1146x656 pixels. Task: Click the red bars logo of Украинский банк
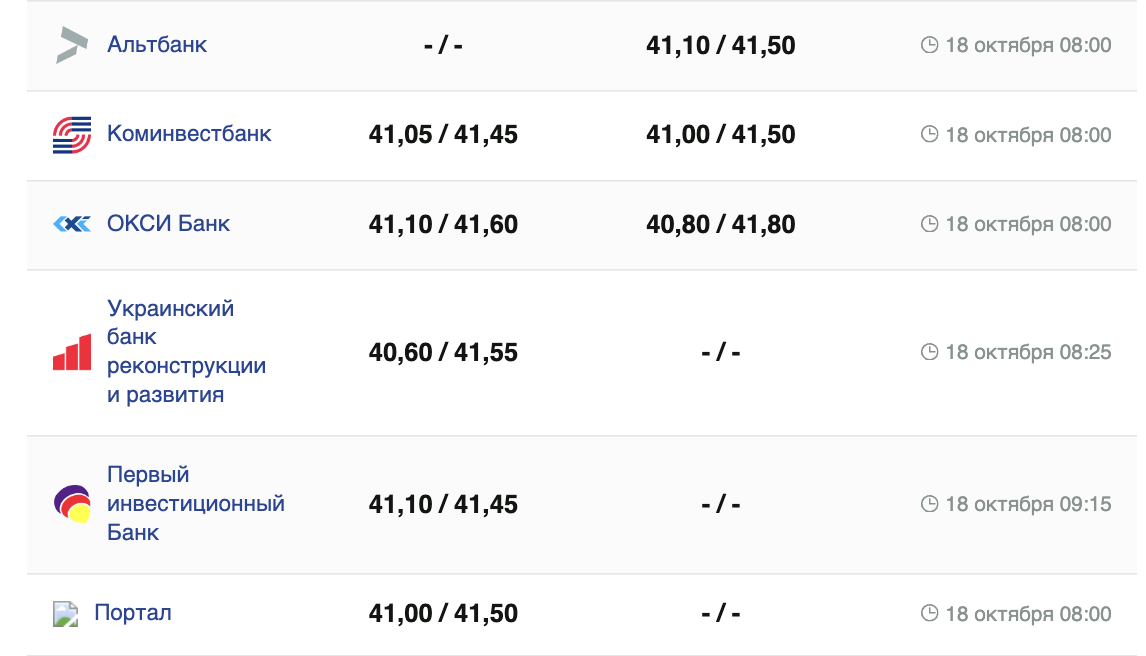click(x=72, y=353)
